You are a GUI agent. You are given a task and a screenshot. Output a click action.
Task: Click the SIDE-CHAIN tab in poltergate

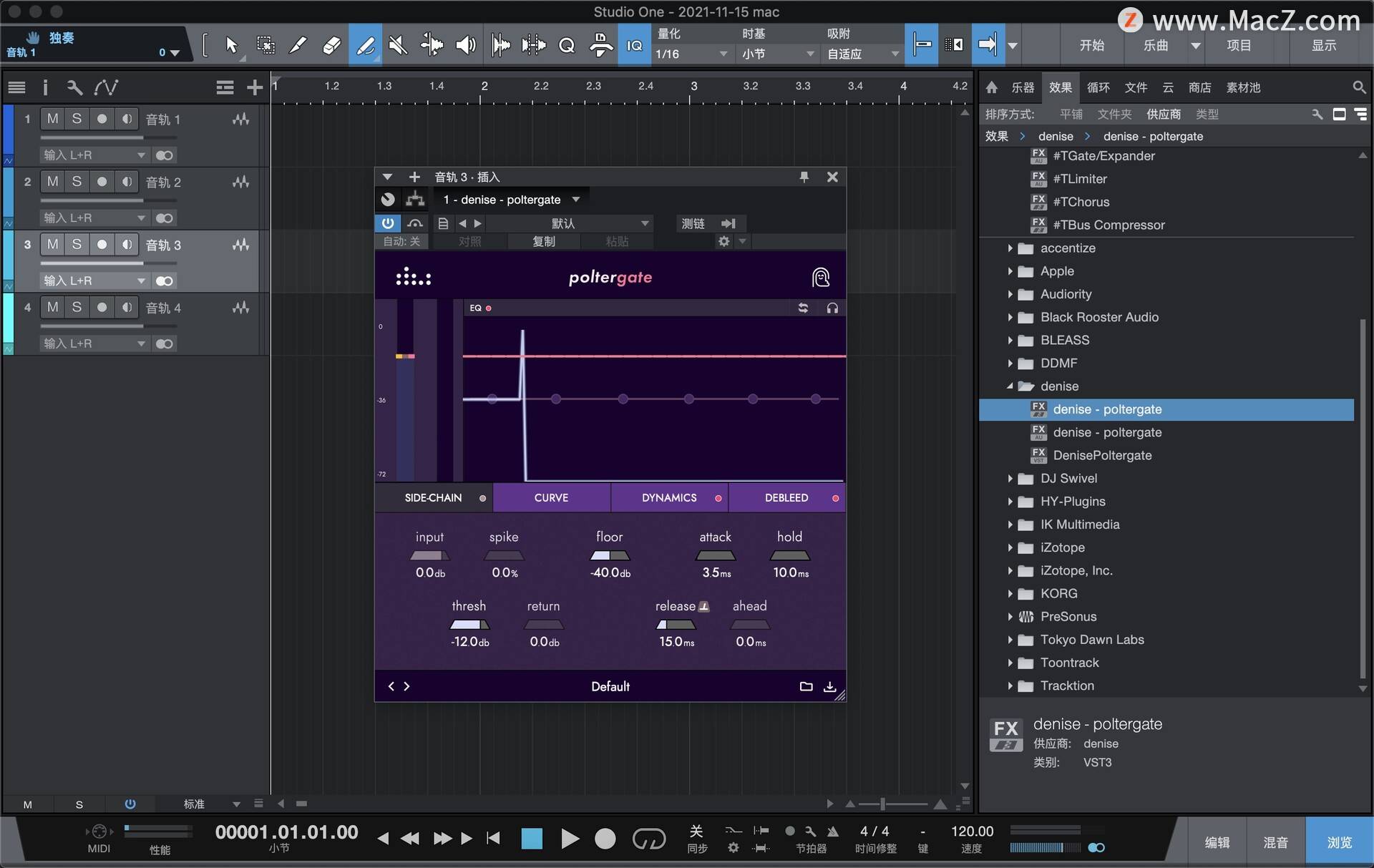434,497
